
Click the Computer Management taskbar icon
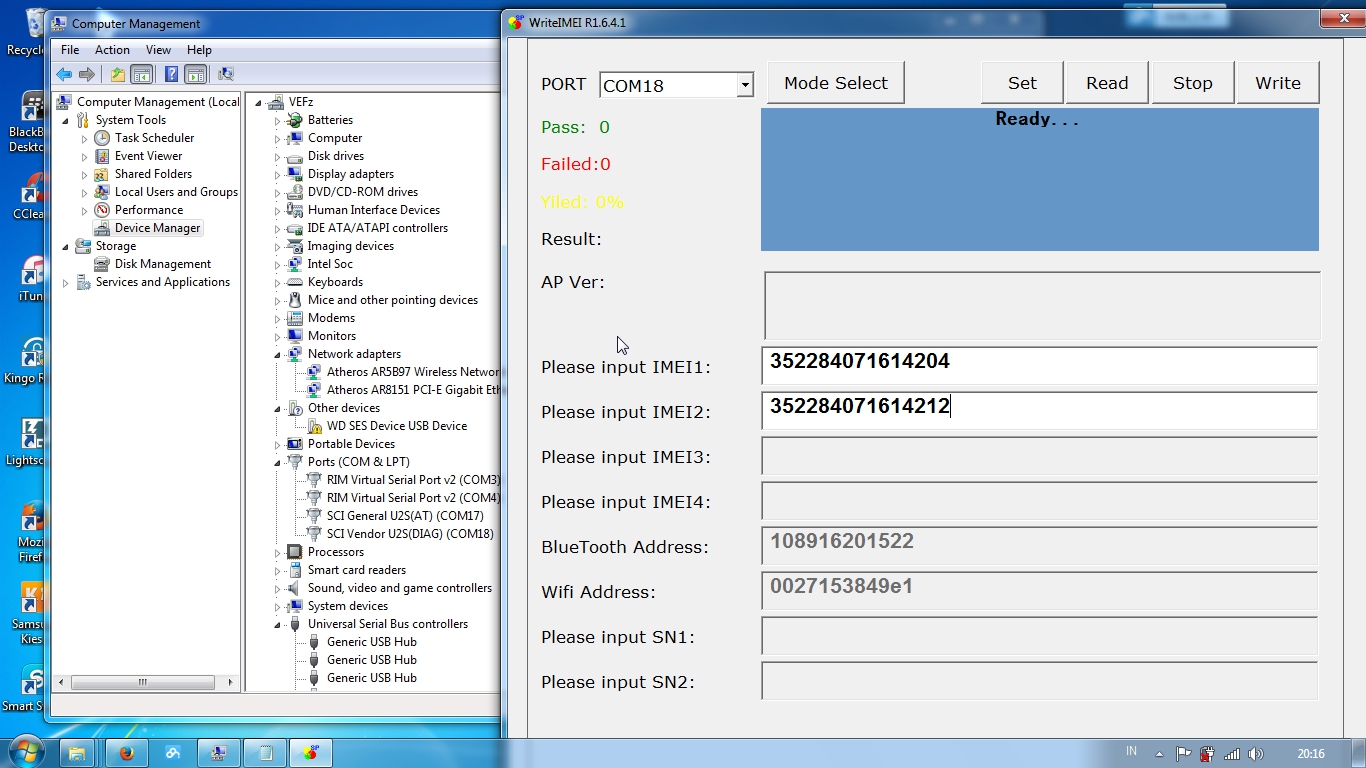pyautogui.click(x=219, y=753)
